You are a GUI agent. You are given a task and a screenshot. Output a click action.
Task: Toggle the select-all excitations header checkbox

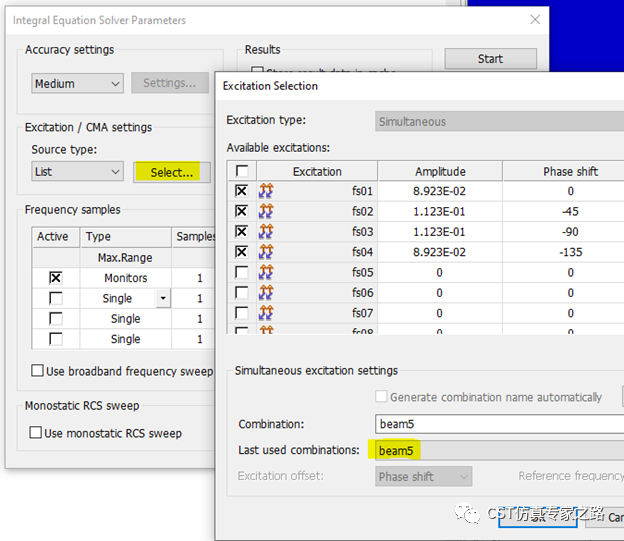coord(242,171)
